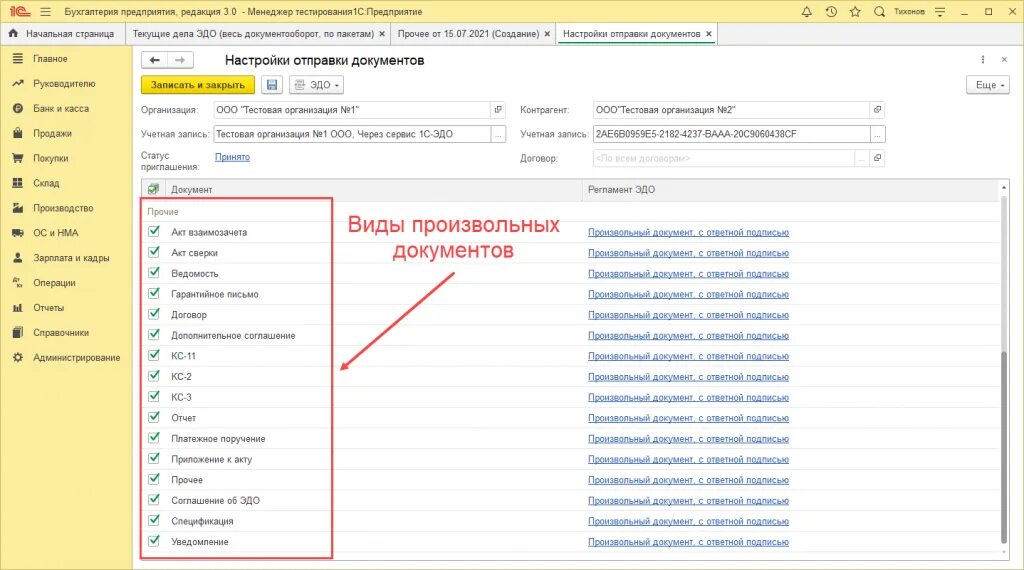Open Отчеты menu section
This screenshot has height=570, width=1024.
(x=48, y=308)
